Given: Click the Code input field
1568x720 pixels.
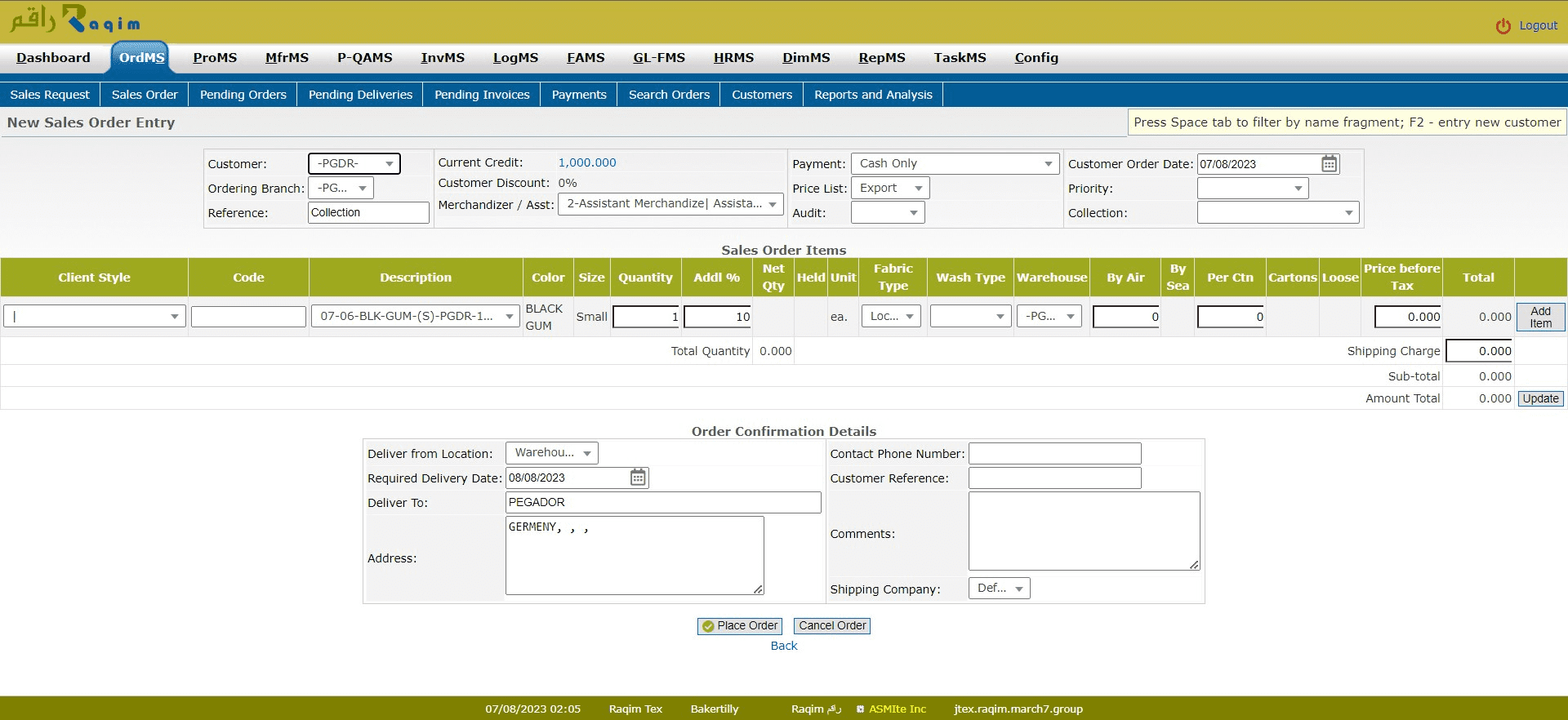Looking at the screenshot, I should (x=248, y=317).
